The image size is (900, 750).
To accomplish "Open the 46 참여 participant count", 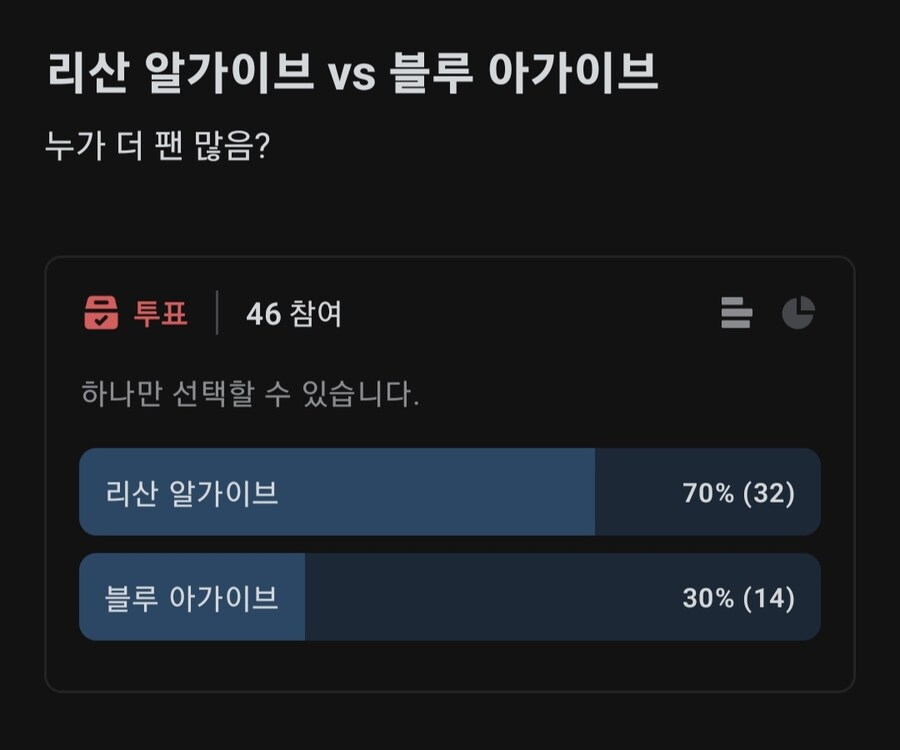I will tap(294, 314).
